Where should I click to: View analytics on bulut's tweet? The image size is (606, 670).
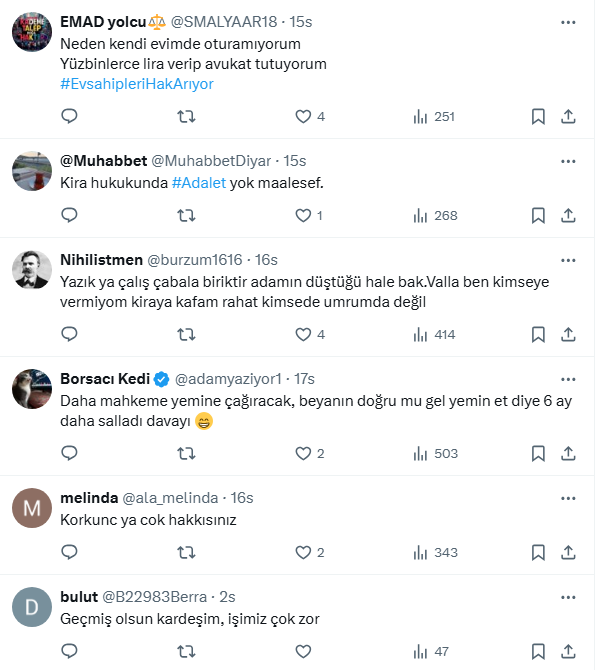point(432,651)
